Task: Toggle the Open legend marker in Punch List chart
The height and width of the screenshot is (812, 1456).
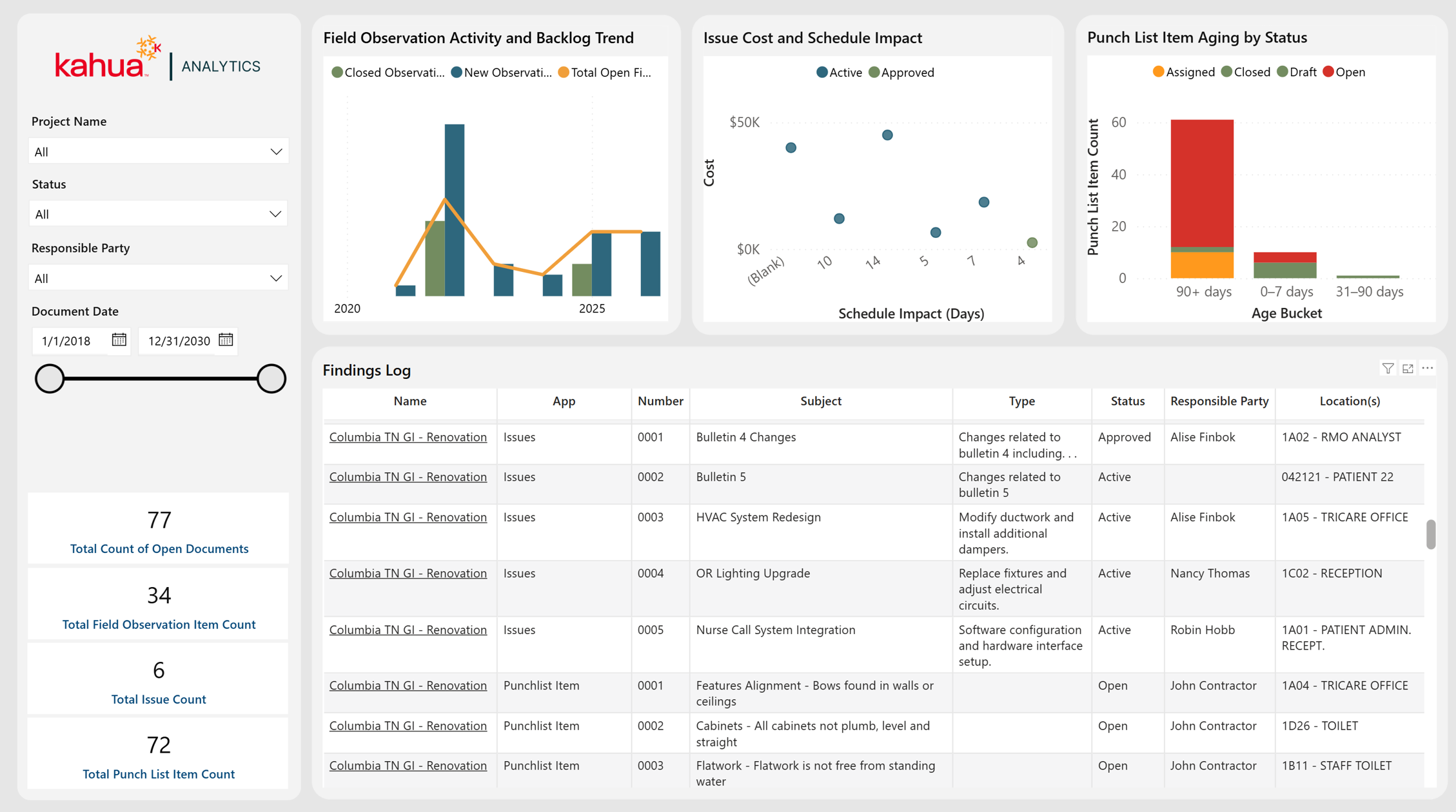Action: pyautogui.click(x=1328, y=72)
